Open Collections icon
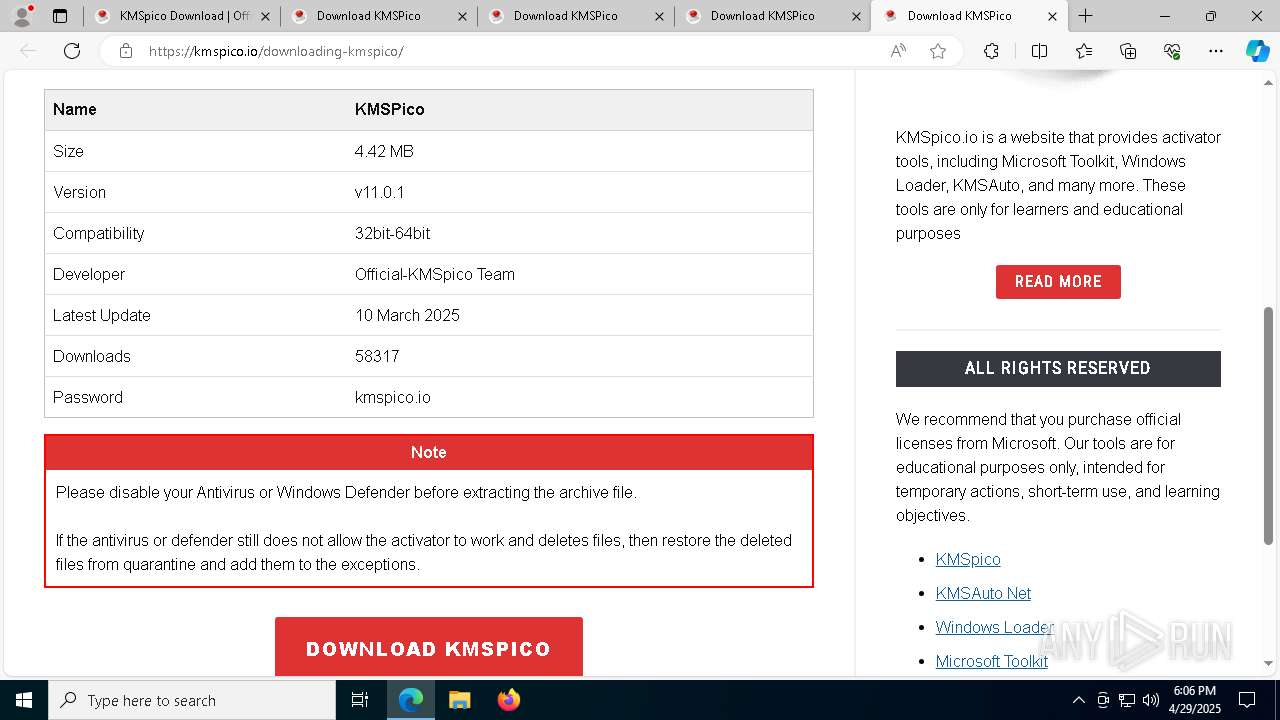The width and height of the screenshot is (1280, 720). coord(1128,51)
